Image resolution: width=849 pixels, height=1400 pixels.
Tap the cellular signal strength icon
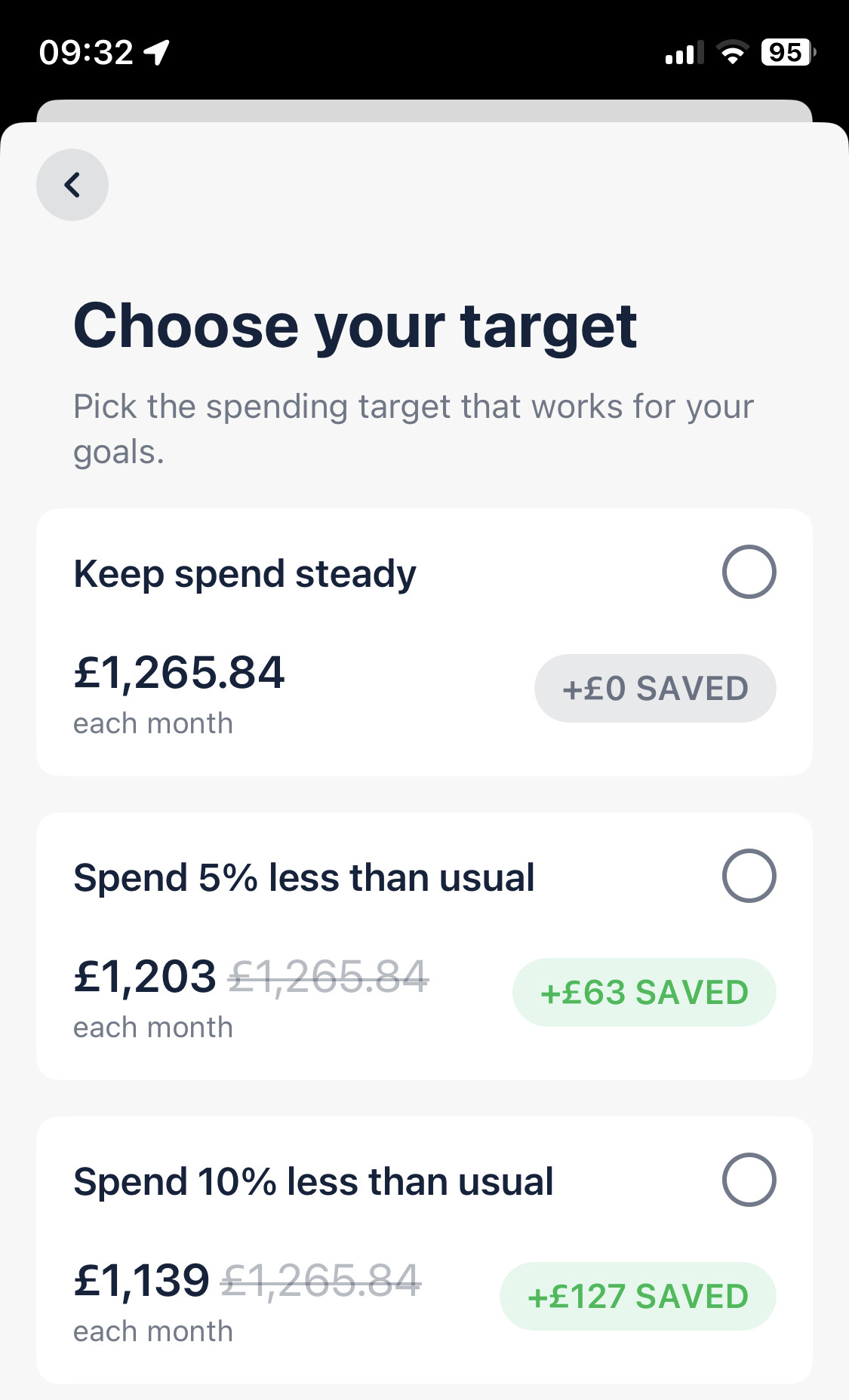(x=684, y=53)
